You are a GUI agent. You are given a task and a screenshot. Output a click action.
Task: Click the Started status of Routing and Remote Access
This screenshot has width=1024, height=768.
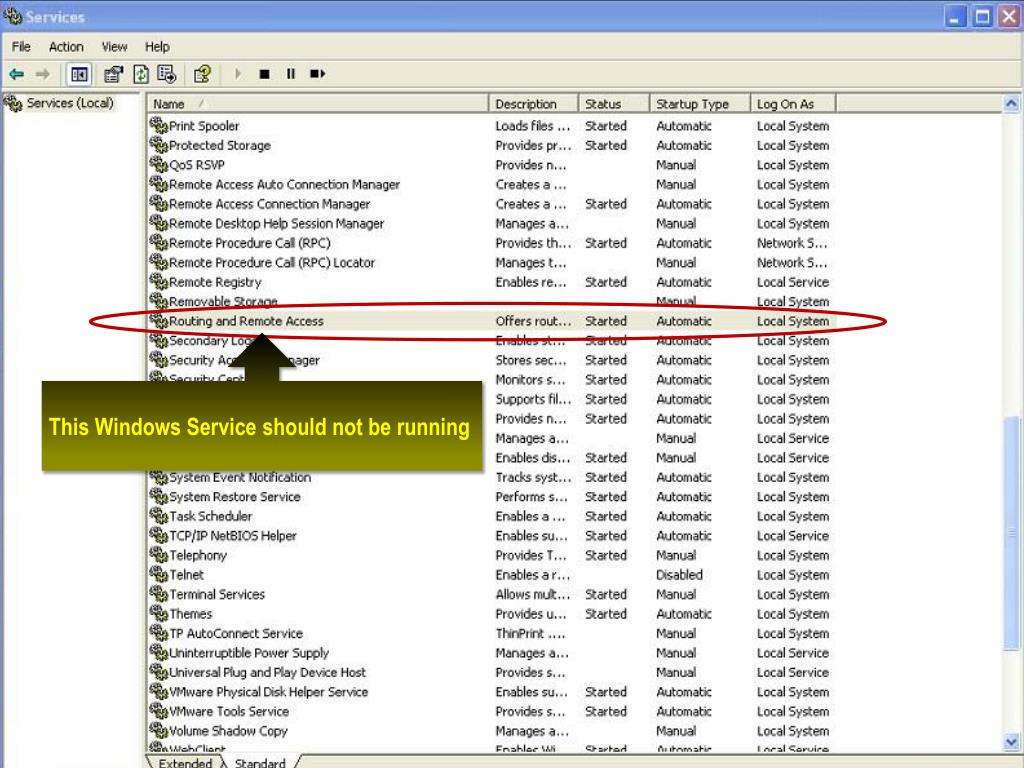point(605,321)
